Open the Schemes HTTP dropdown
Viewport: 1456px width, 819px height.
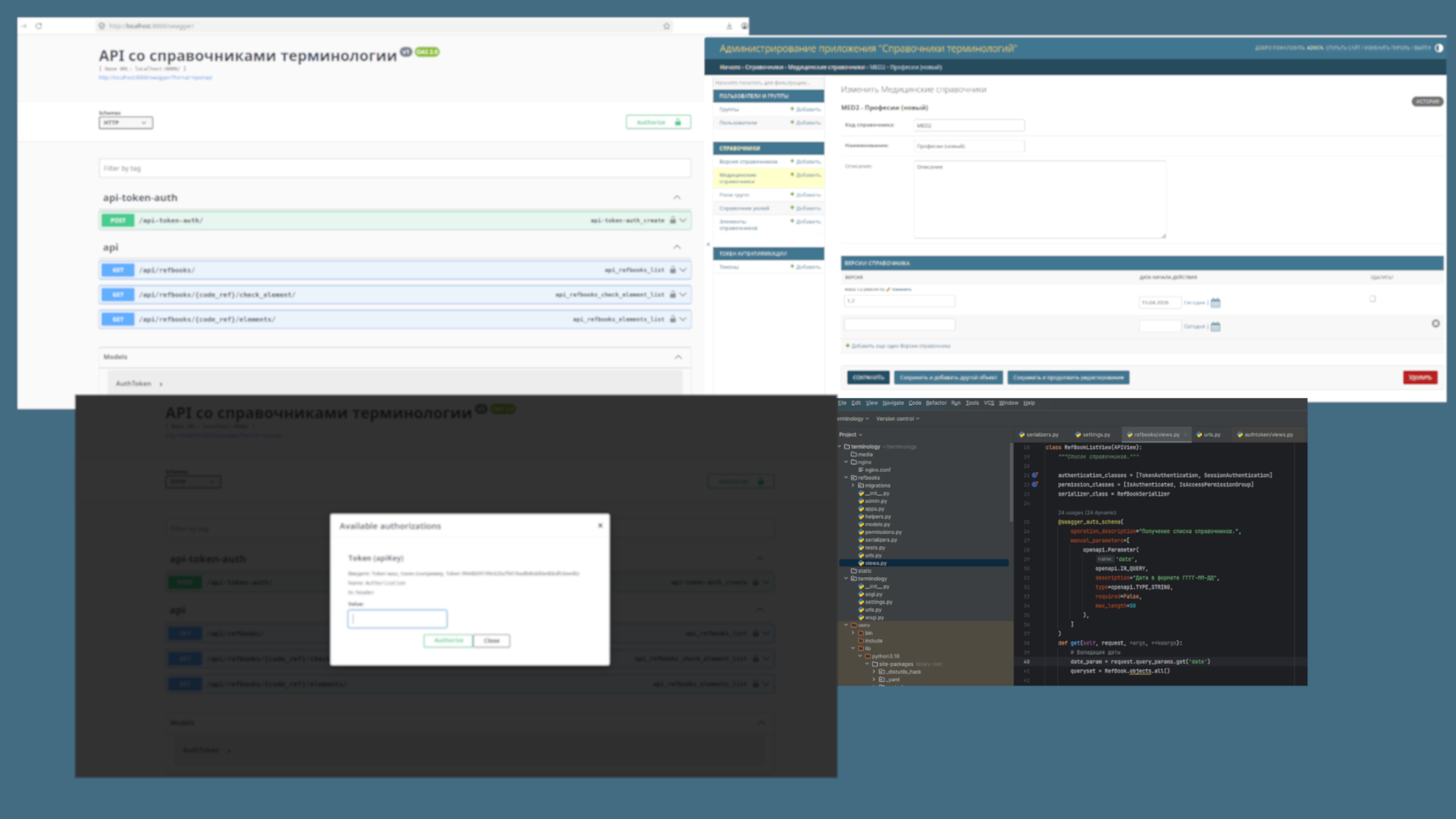click(x=126, y=123)
